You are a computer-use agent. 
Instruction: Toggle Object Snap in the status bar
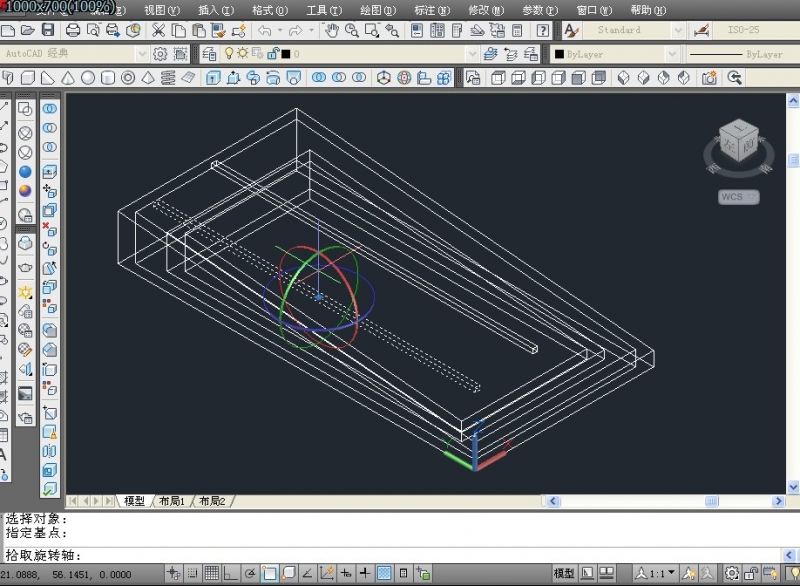pyautogui.click(x=269, y=574)
